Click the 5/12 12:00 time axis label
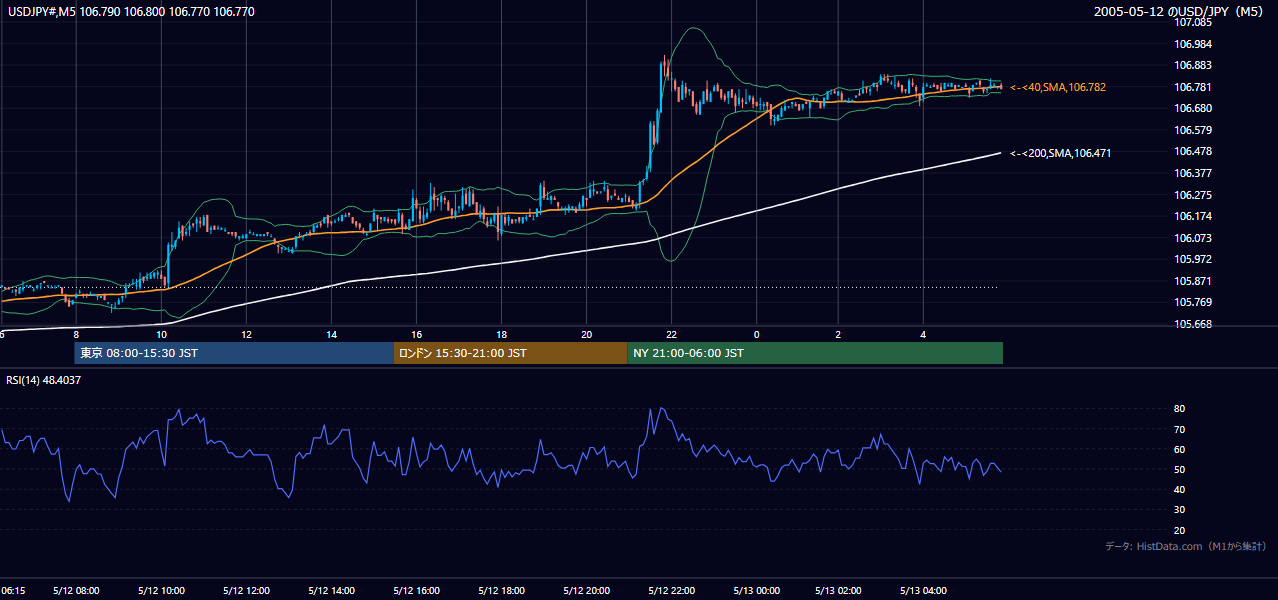Image resolution: width=1278 pixels, height=600 pixels. click(x=246, y=590)
